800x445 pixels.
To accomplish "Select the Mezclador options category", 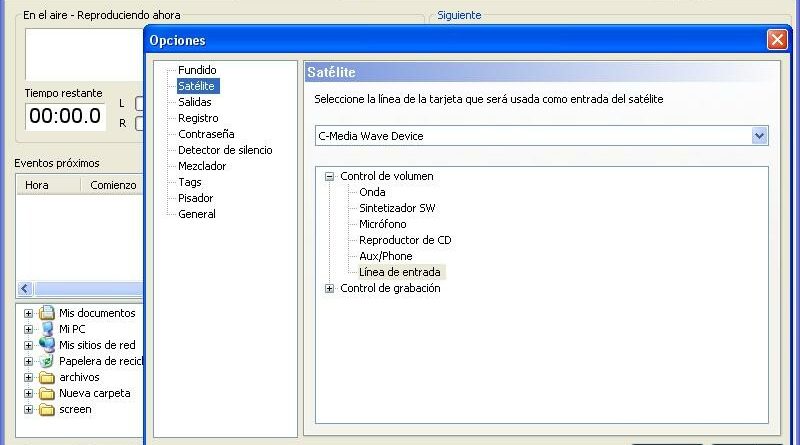I will click(x=202, y=166).
